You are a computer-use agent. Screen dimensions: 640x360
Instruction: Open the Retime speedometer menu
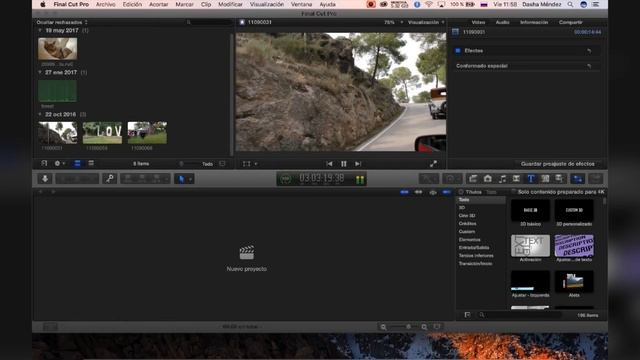click(452, 178)
